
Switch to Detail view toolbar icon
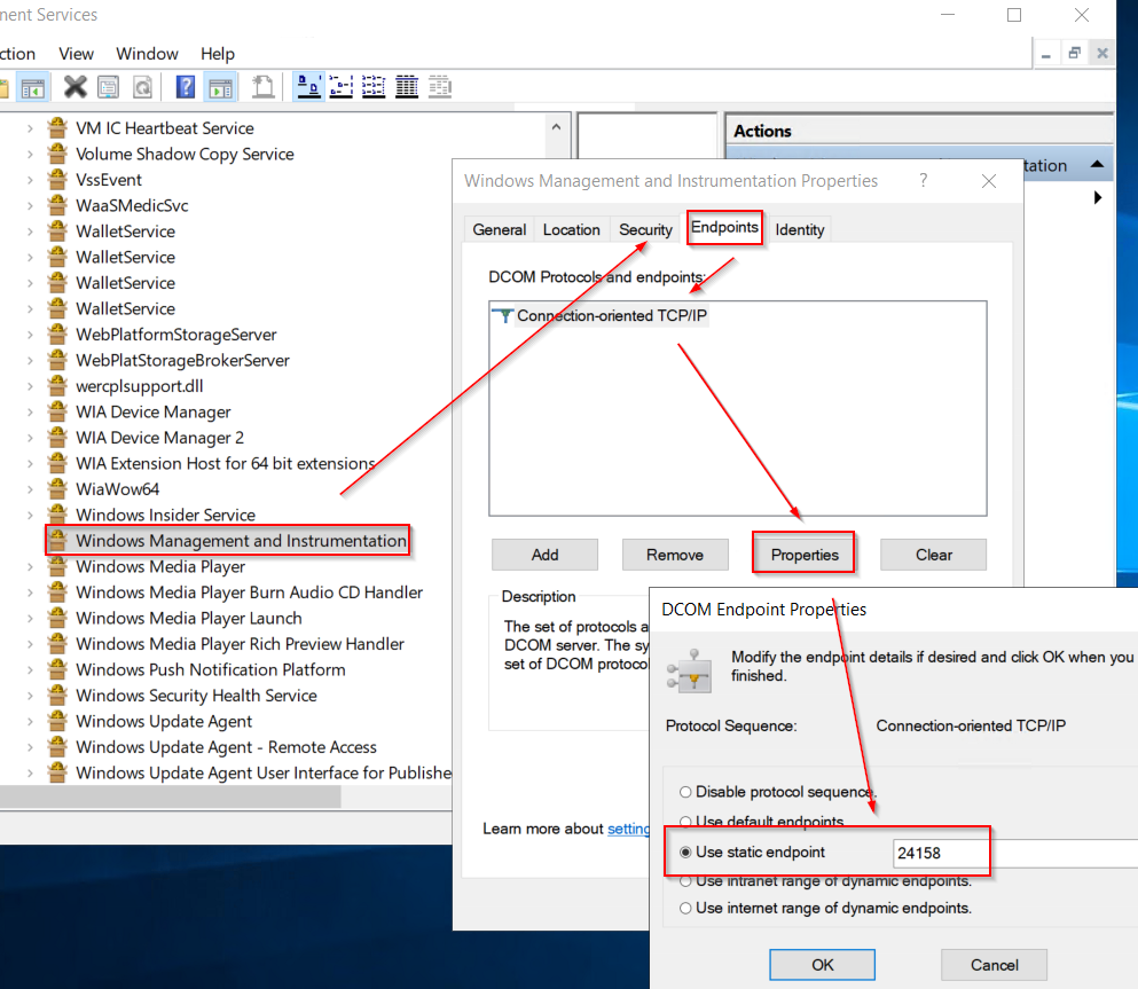[406, 87]
